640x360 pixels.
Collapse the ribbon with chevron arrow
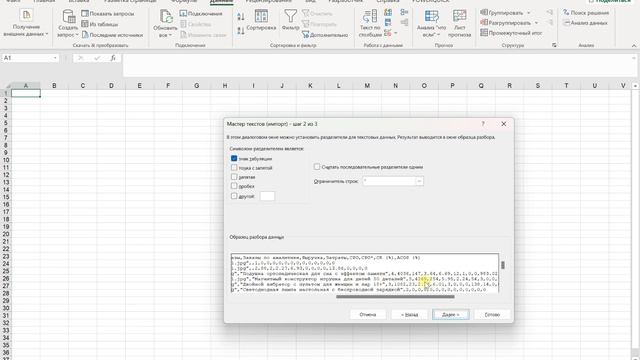tap(634, 45)
